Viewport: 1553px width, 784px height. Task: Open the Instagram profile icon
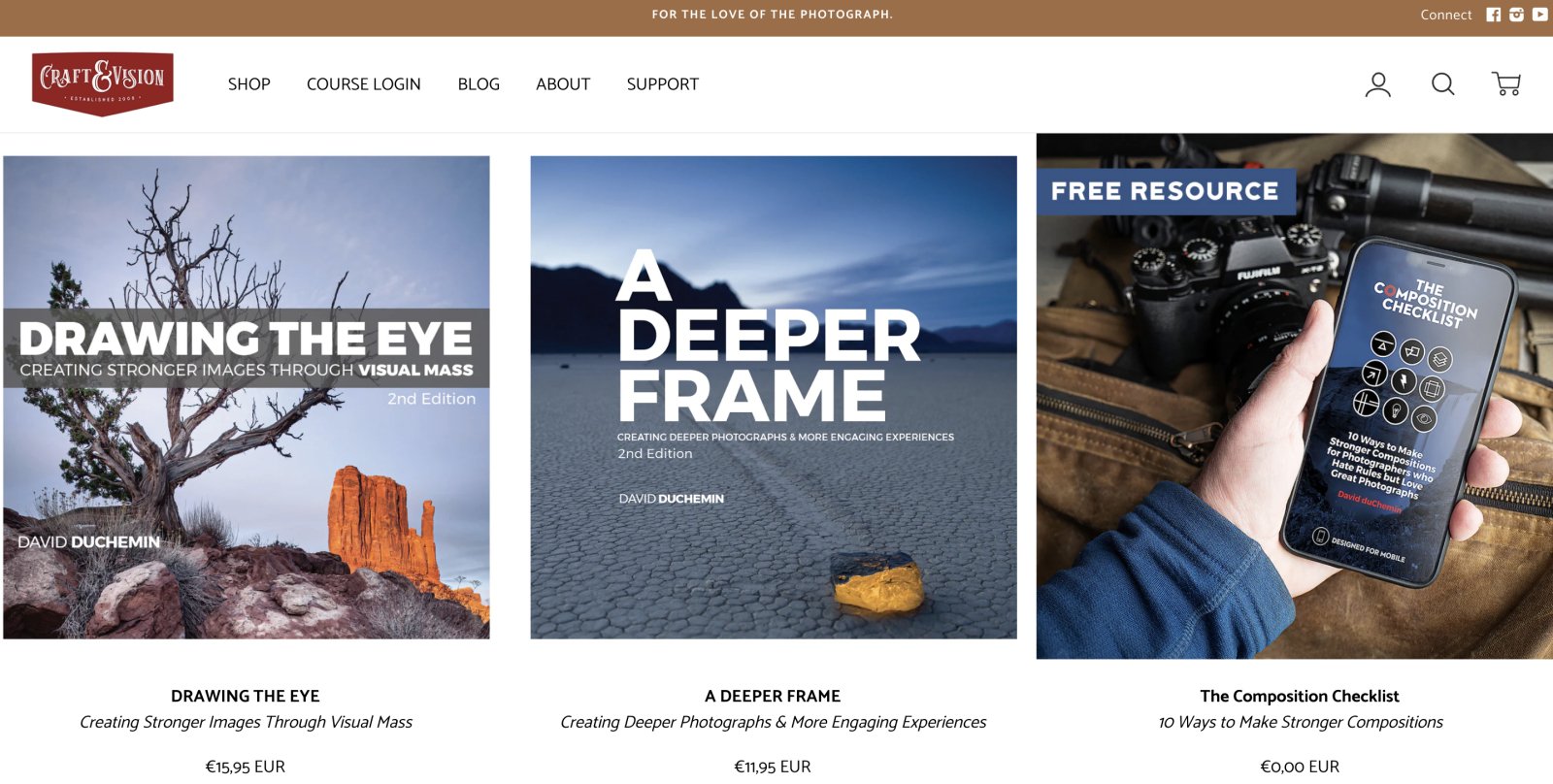click(x=1516, y=15)
